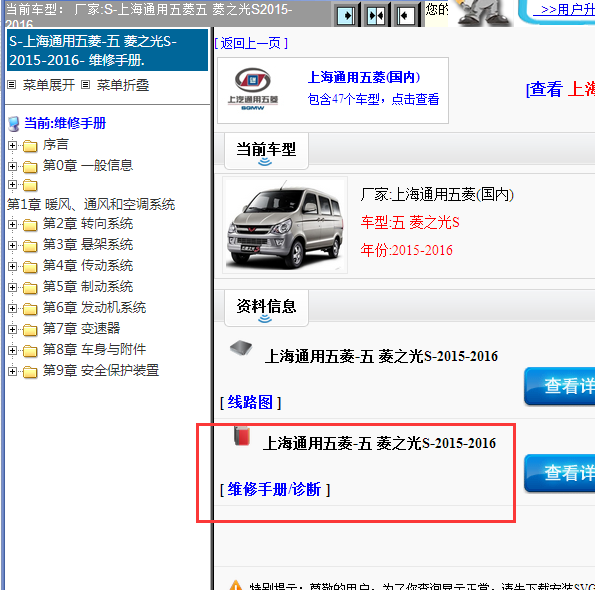Click the folder icon for 第0章 一般信息

[x=30, y=167]
